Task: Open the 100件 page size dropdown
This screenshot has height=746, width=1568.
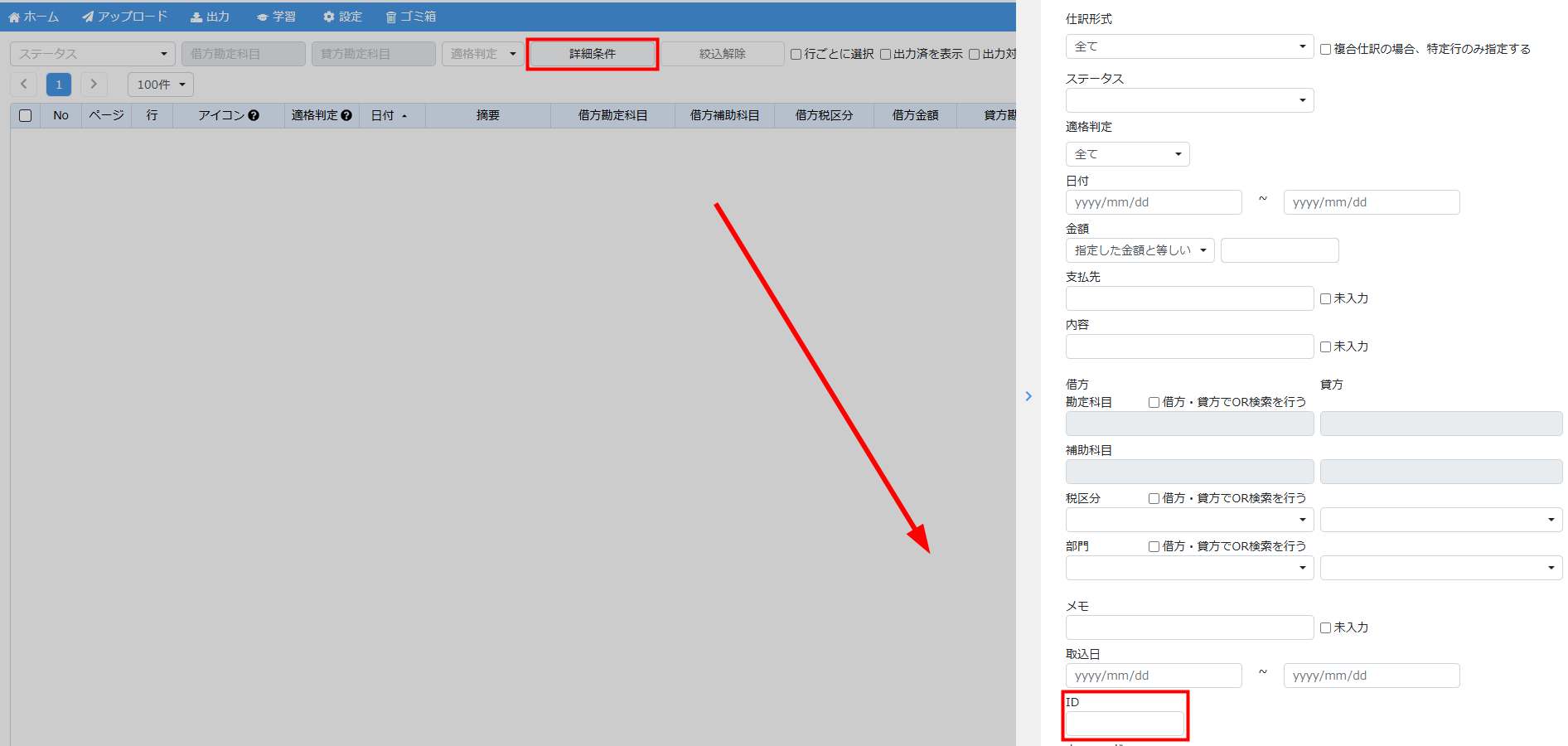Action: pos(161,85)
